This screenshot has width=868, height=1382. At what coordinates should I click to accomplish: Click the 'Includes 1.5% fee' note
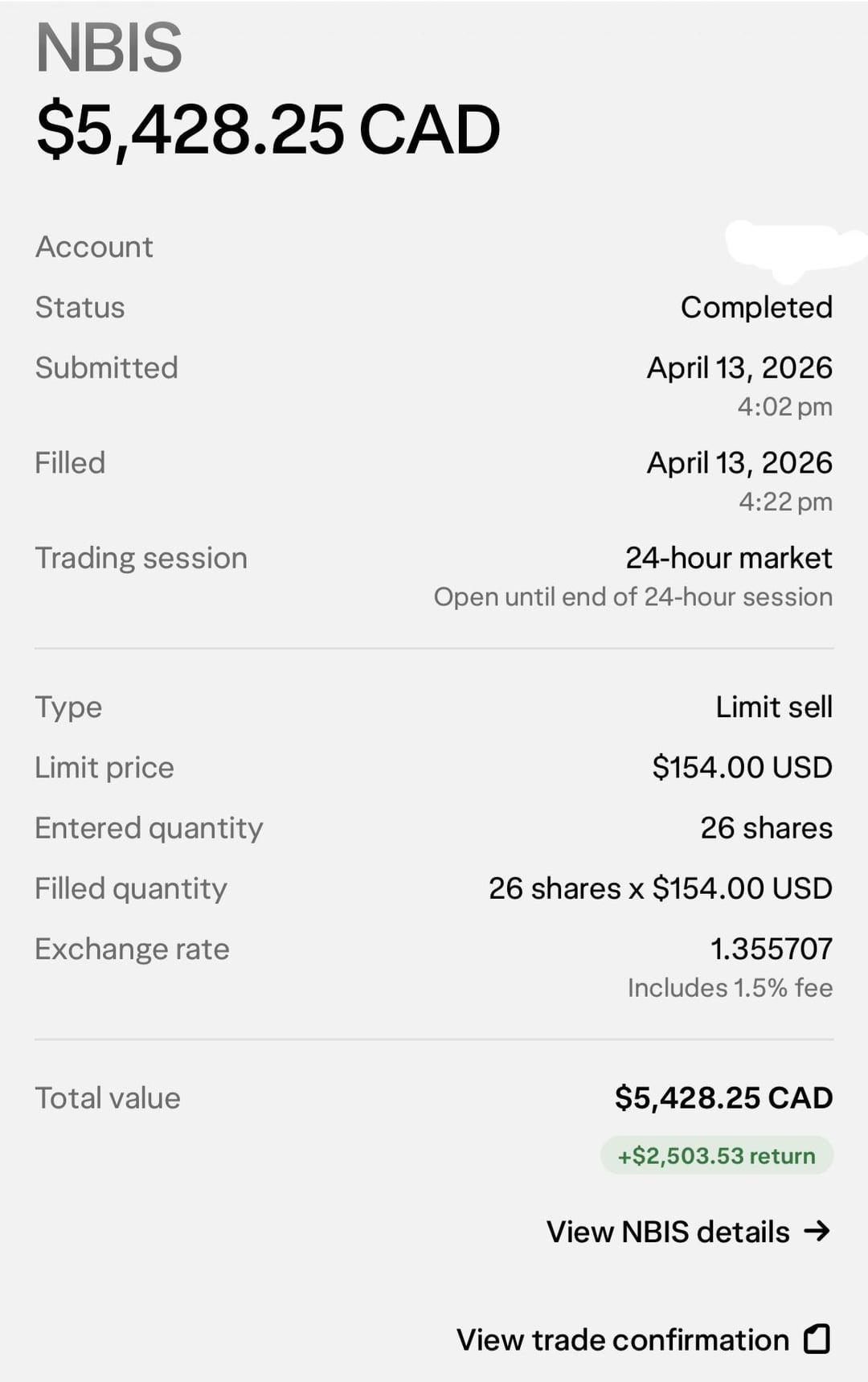pyautogui.click(x=730, y=988)
